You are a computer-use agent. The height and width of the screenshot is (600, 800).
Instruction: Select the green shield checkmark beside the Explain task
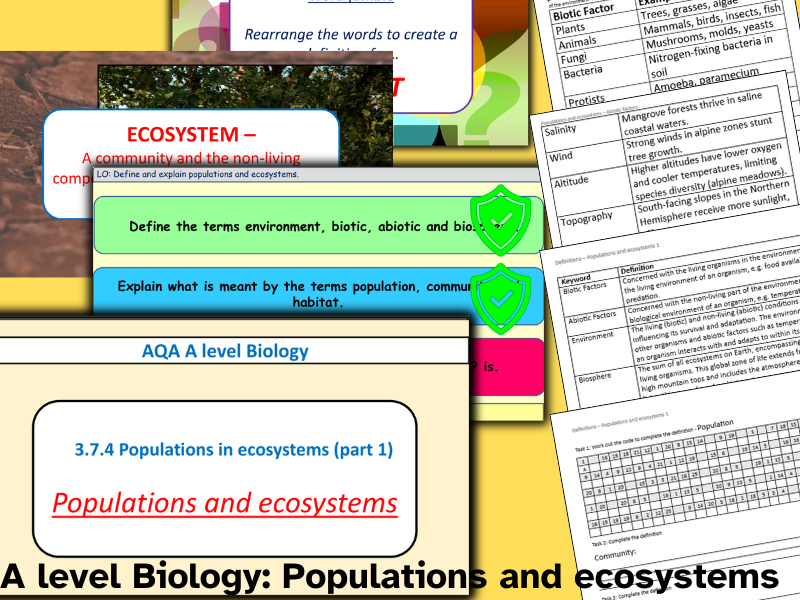[x=500, y=296]
